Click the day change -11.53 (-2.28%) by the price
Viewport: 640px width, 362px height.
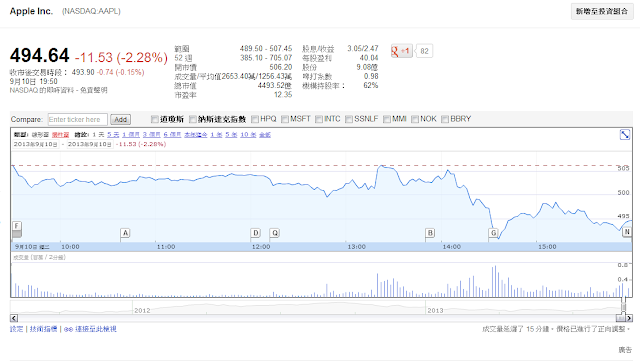click(121, 58)
